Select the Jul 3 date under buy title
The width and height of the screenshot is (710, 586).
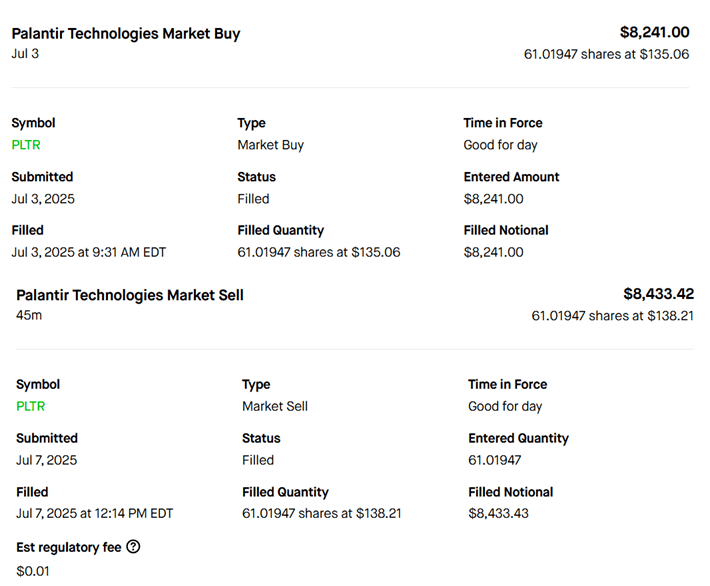coord(25,53)
